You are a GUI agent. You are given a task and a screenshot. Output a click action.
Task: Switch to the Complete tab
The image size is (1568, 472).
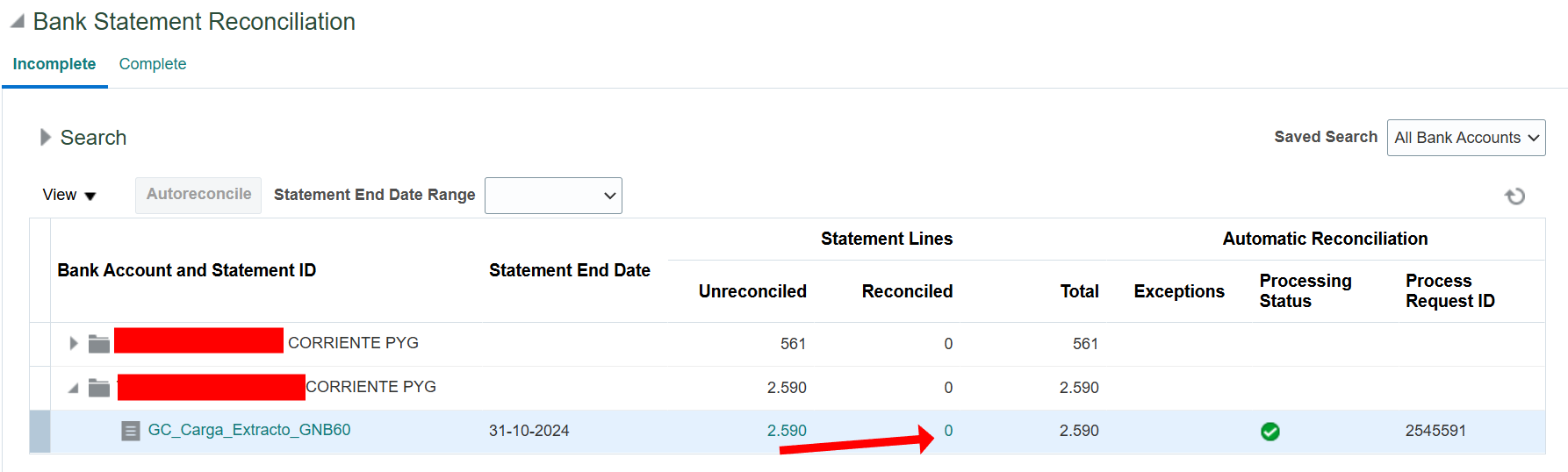point(153,64)
